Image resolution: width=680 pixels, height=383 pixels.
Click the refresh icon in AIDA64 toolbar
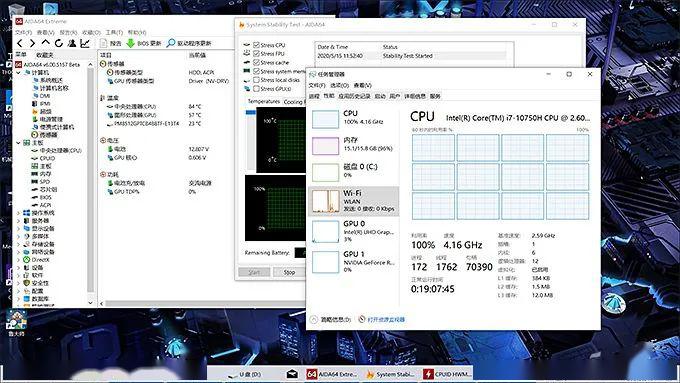59,43
